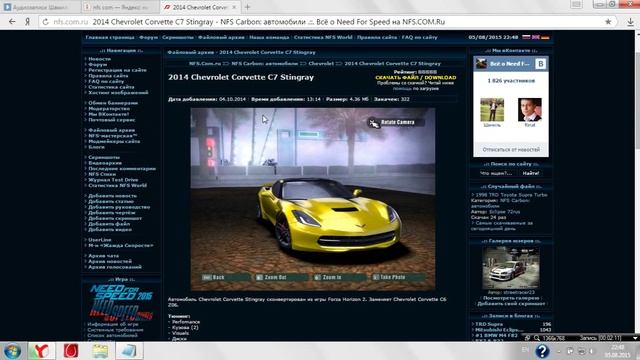Select the German flag language icon
This screenshot has width=640, height=360.
[x=545, y=37]
